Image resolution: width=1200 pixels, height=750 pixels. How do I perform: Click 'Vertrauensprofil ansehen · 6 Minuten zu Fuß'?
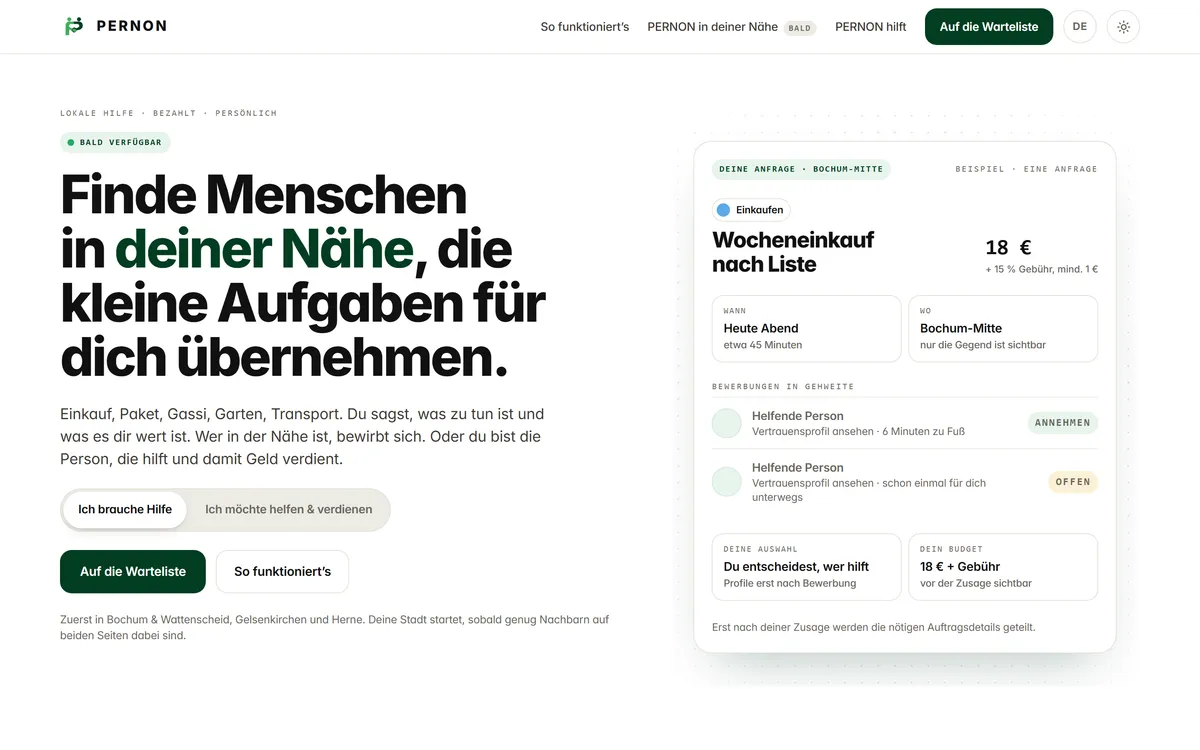pyautogui.click(x=858, y=432)
